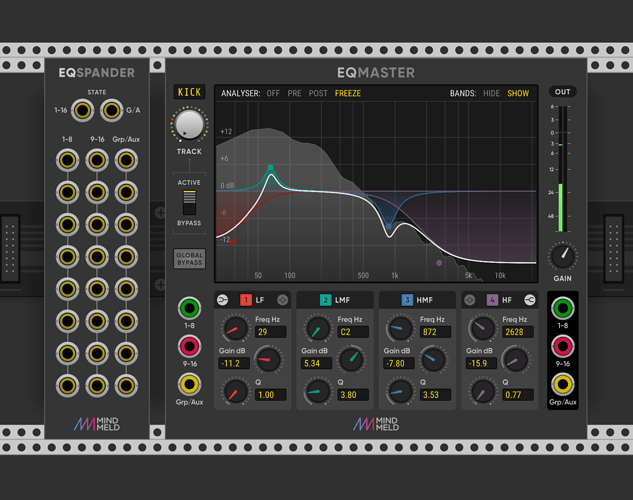Click the teal LMF band node on graph
Image resolution: width=633 pixels, height=500 pixels.
pyautogui.click(x=270, y=167)
